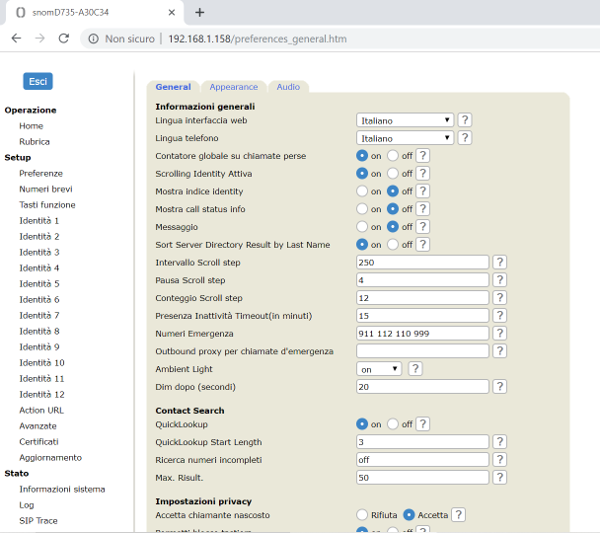Open SIP Trace page
Image resolution: width=600 pixels, height=533 pixels.
pos(38,520)
